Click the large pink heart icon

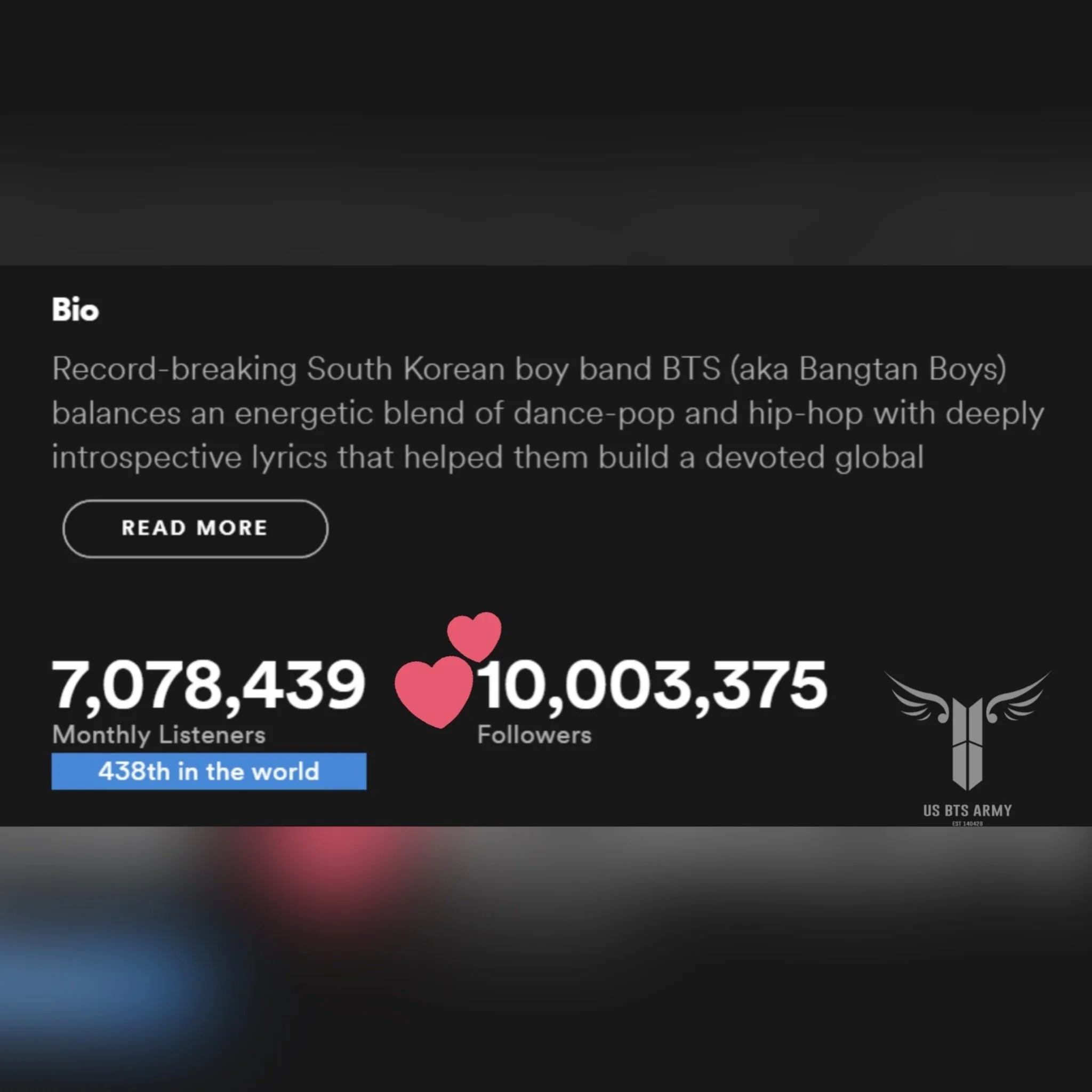(433, 692)
